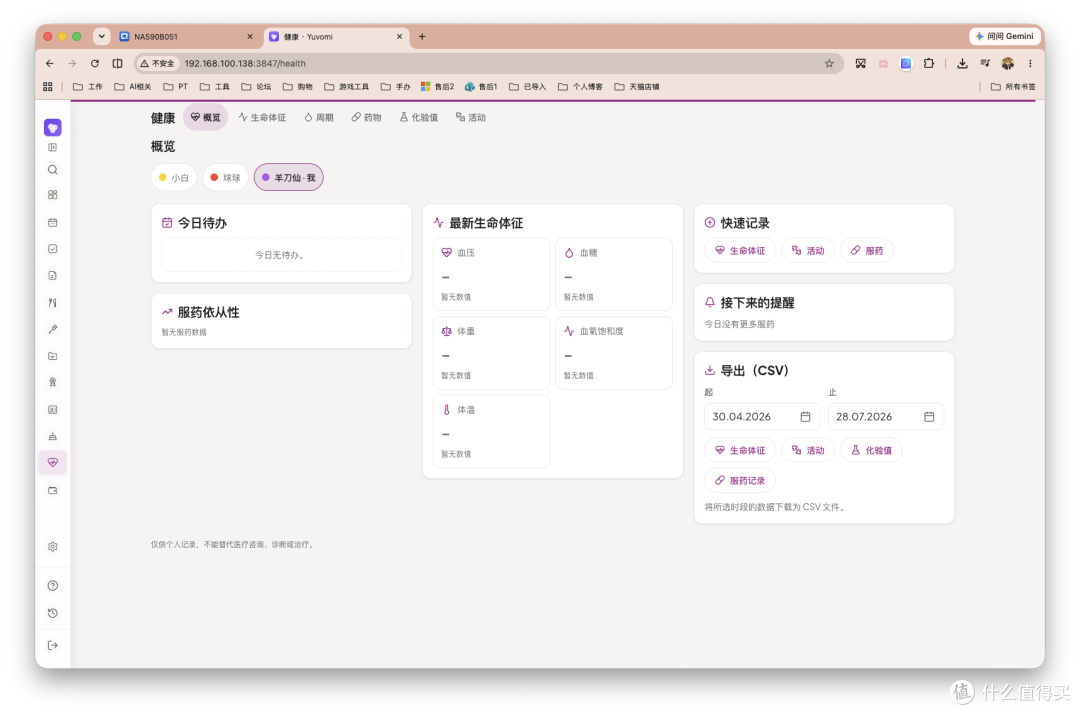Select the 小白 profile chip

[x=174, y=178]
